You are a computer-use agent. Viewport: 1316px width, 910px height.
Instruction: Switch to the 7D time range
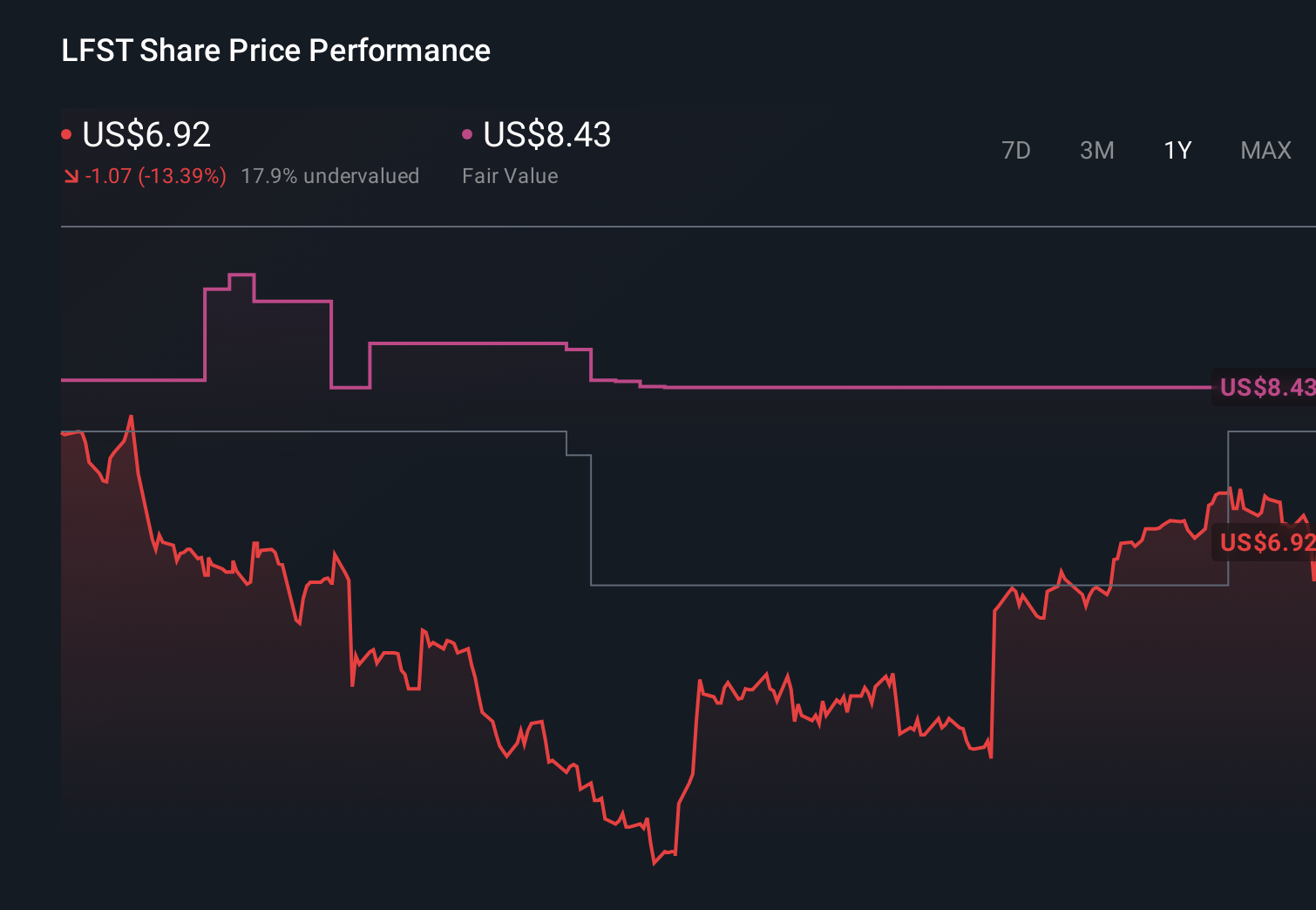1016,150
